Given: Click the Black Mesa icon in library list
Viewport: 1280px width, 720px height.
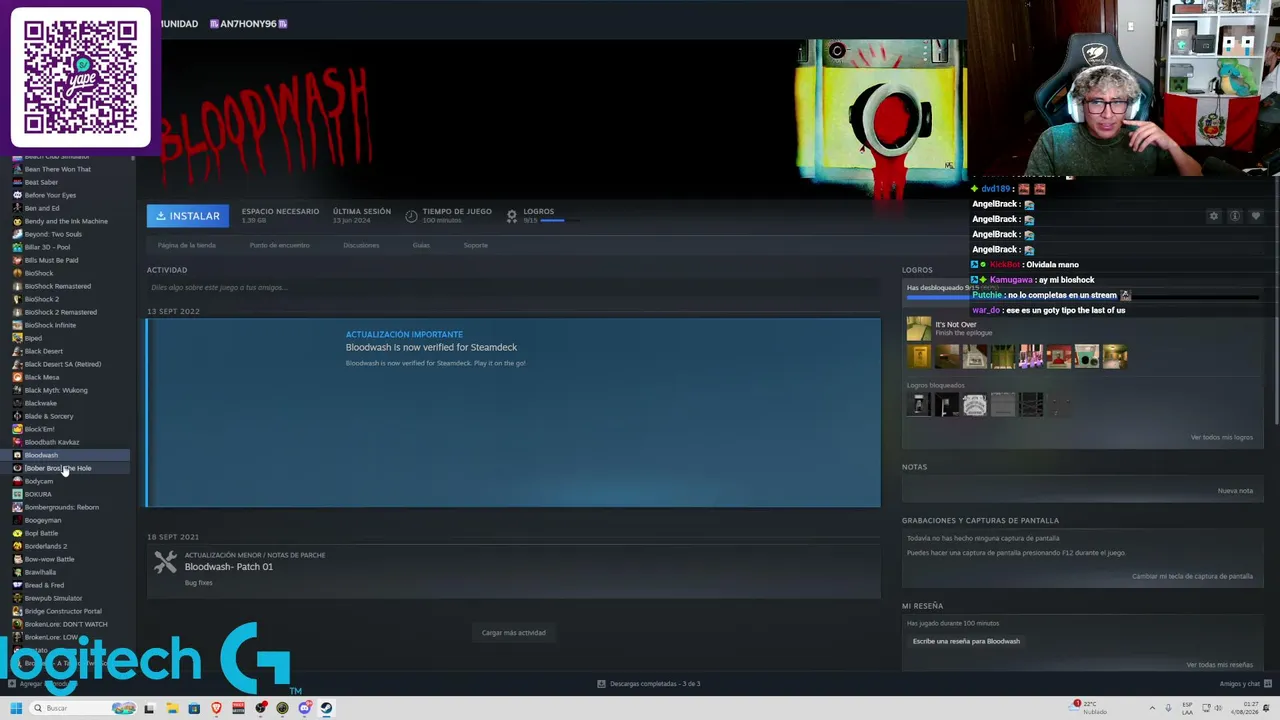Looking at the screenshot, I should [x=17, y=377].
